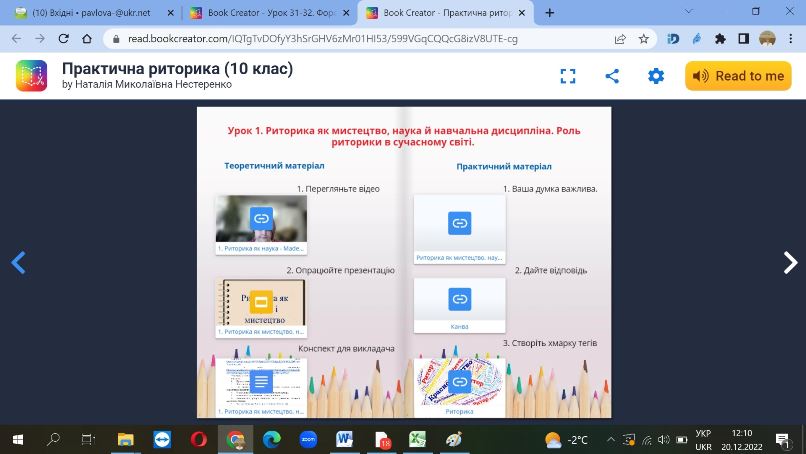Bookmark this page with star icon
Image resolution: width=806 pixels, height=454 pixels.
click(644, 39)
